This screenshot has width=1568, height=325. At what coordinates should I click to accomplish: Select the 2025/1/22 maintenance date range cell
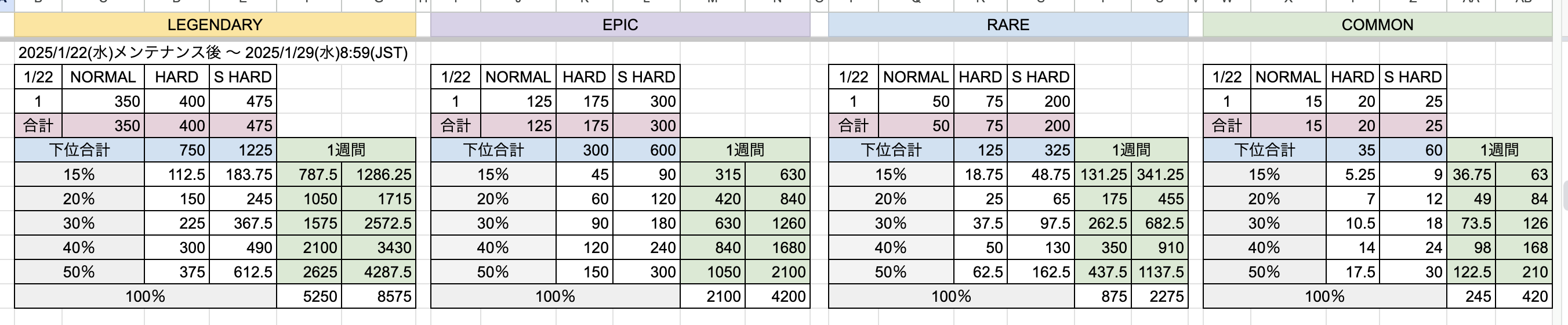tap(212, 53)
